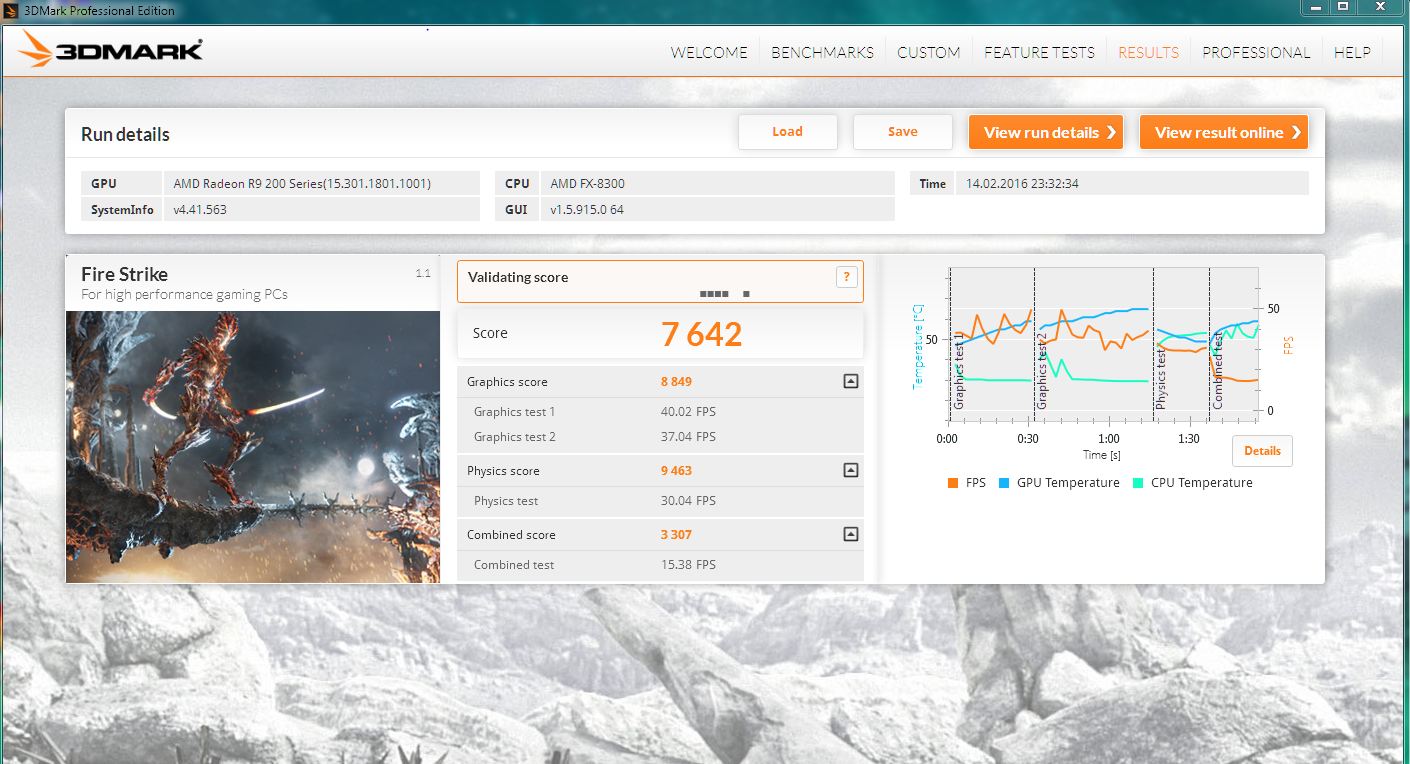Collapse the Graphics score section
The image size is (1410, 764).
(850, 381)
